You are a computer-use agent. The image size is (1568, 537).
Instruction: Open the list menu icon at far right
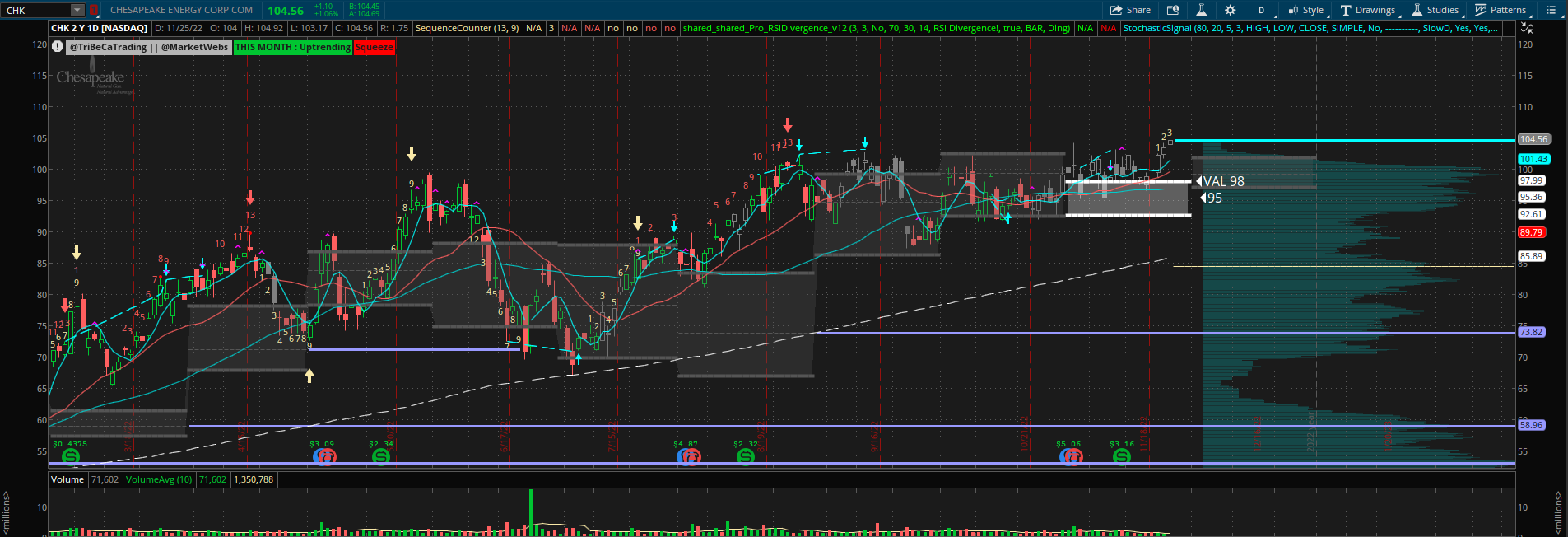1551,10
